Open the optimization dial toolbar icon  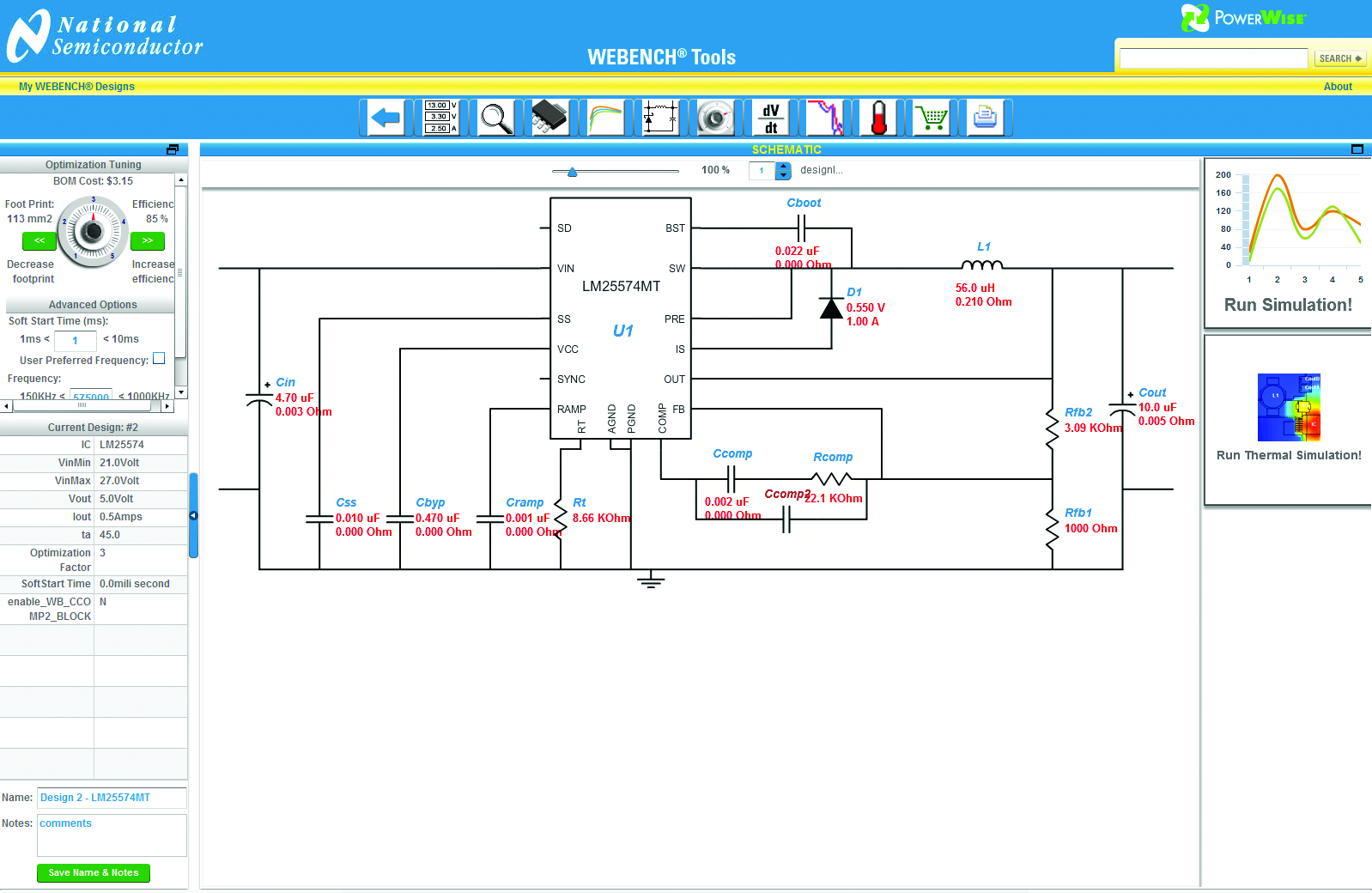click(x=715, y=118)
